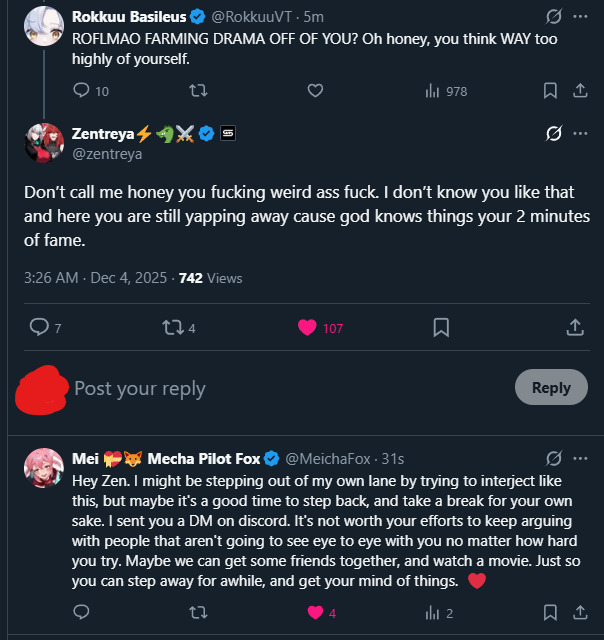Share Rokkuu Basileus's tweet
604x640 pixels.
coord(579,91)
